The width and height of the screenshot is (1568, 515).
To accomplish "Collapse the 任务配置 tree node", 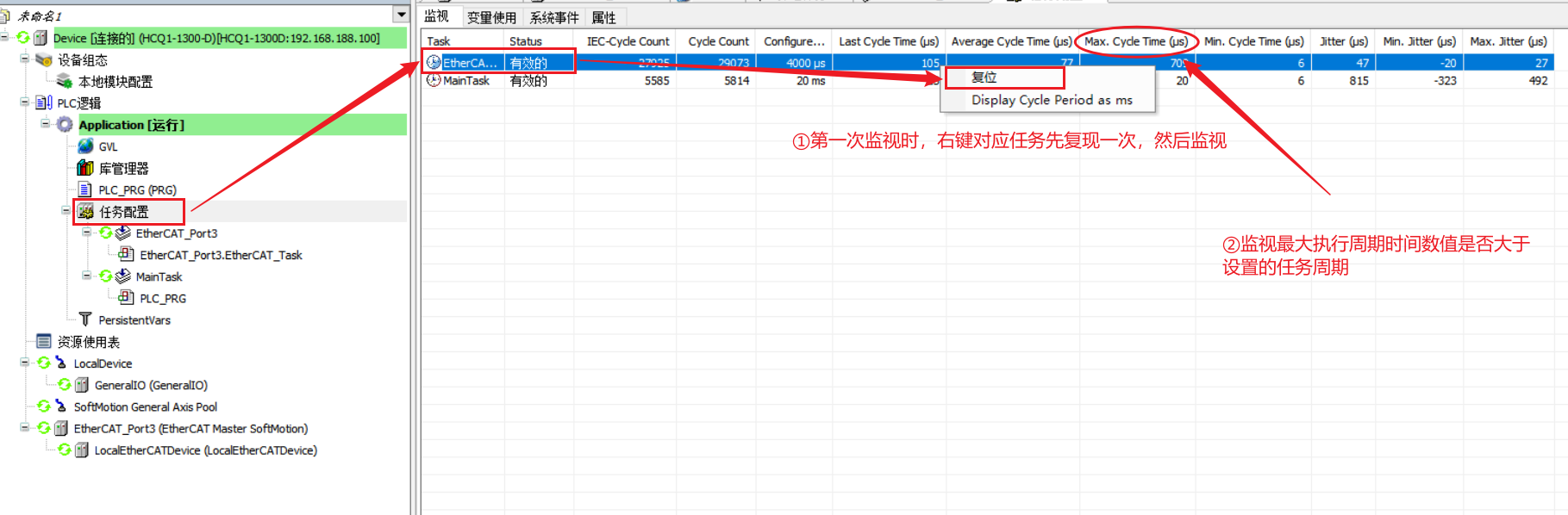I will (66, 210).
